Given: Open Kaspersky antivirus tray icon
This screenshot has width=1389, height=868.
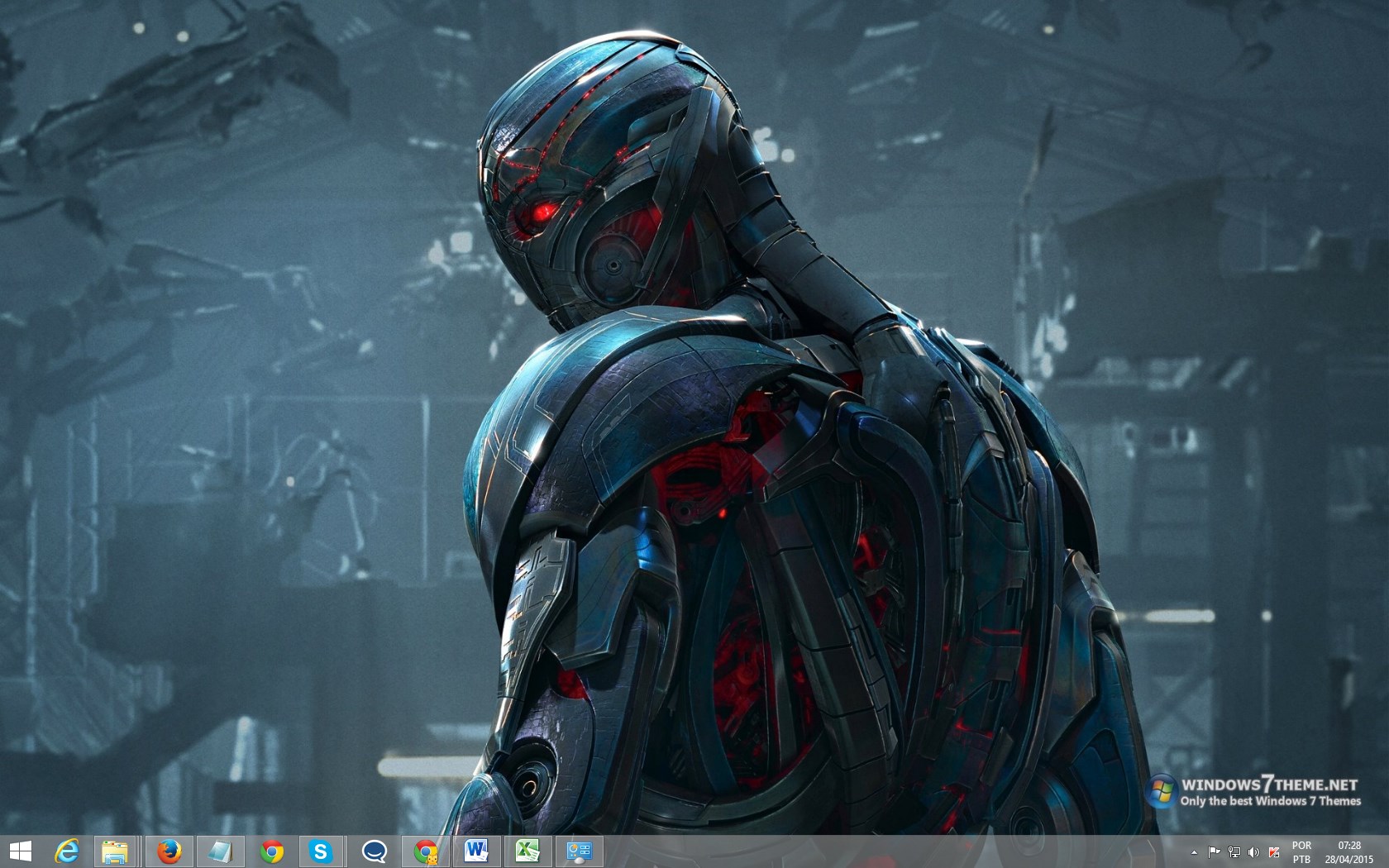Looking at the screenshot, I should coord(1274,852).
